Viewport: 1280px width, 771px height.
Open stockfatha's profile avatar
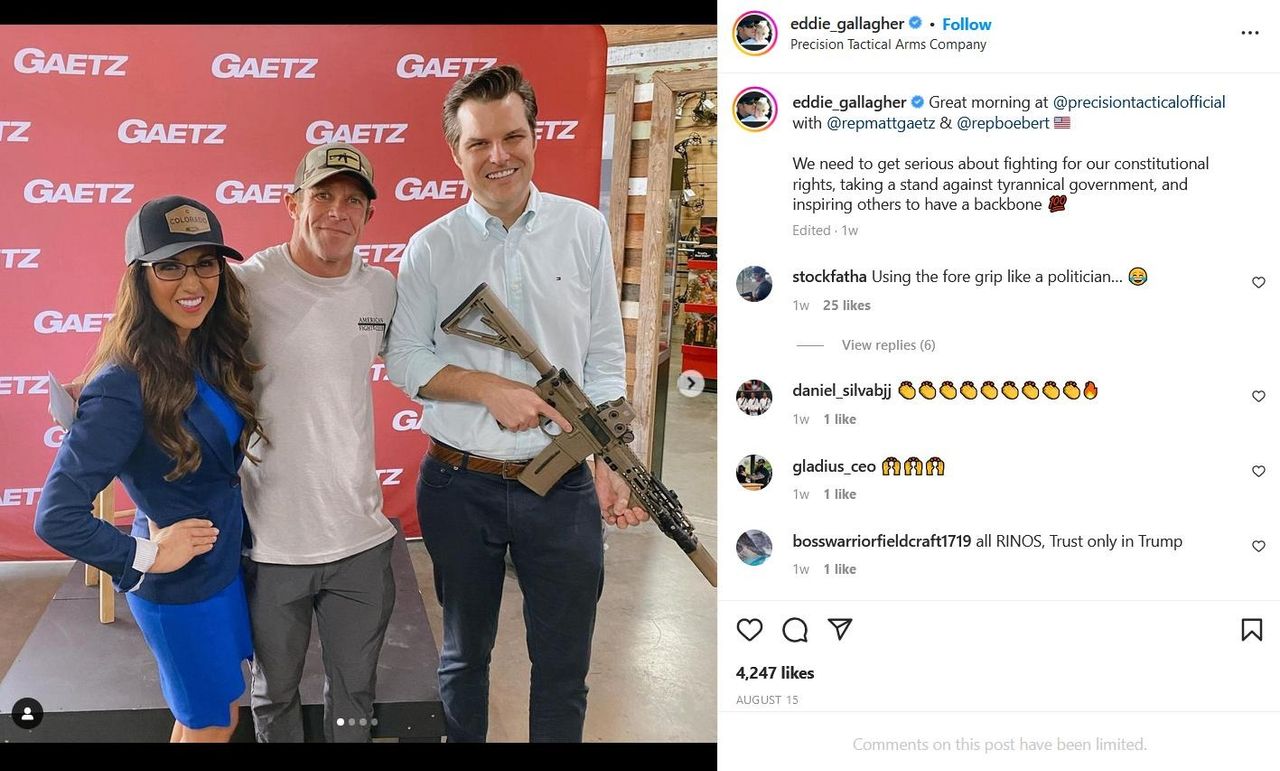click(x=754, y=284)
